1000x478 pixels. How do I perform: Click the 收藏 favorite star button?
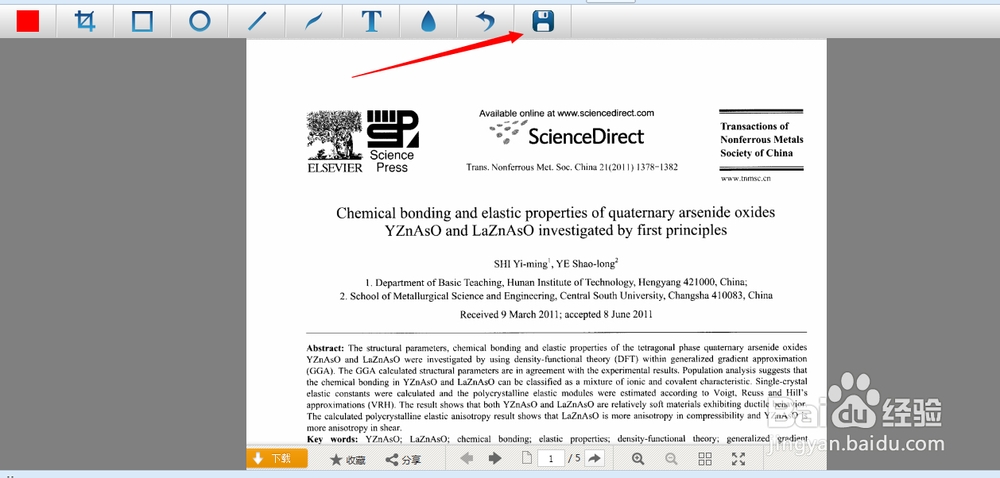348,460
